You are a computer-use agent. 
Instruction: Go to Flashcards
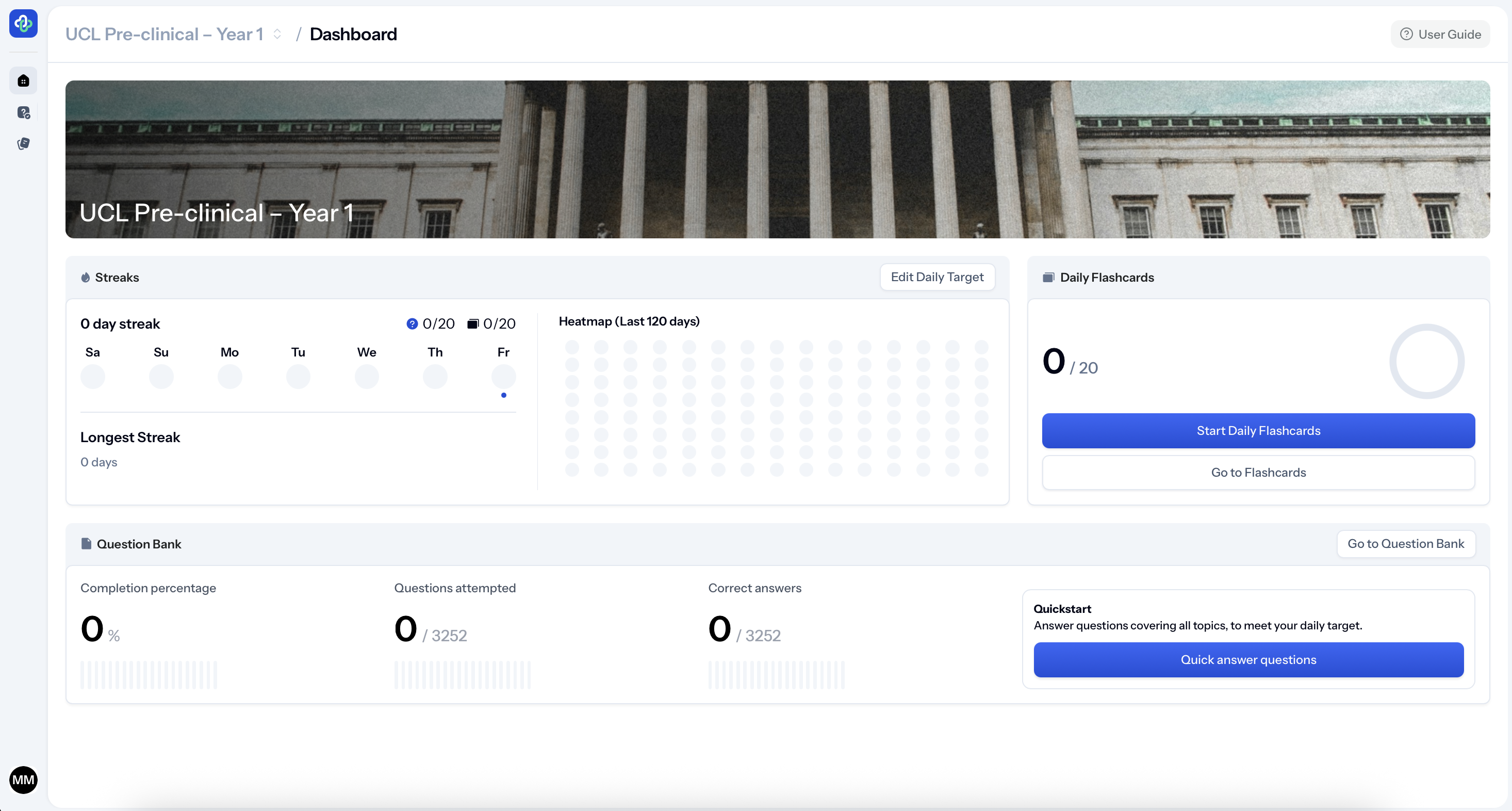point(1258,472)
